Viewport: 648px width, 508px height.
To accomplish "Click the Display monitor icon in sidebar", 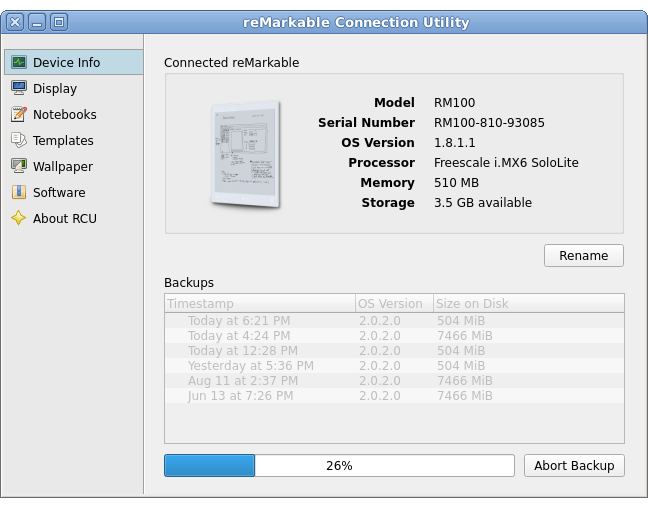I will click(x=19, y=88).
